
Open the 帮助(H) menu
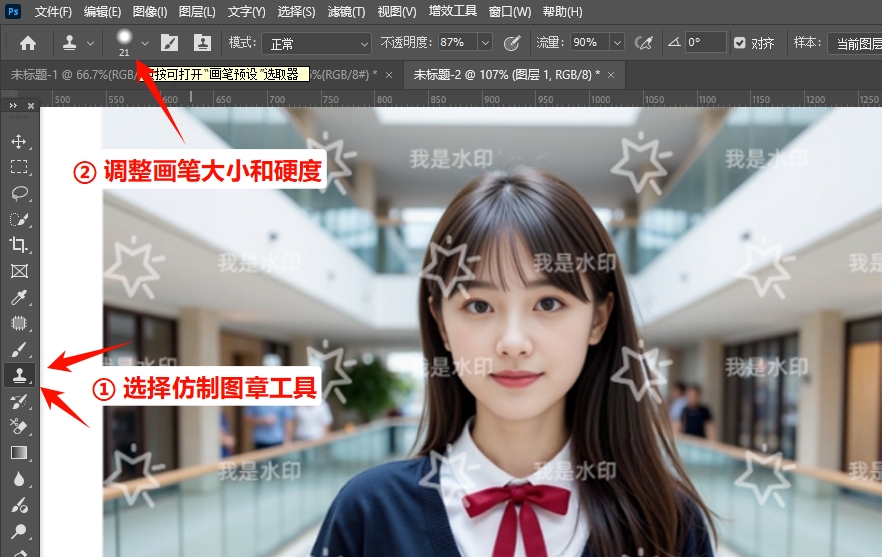coord(562,12)
